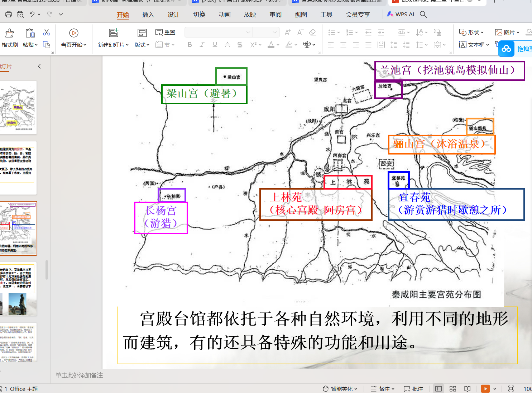Click the text highlight color swatch
Image resolution: width=532 pixels, height=393 pixels.
(x=289, y=44)
